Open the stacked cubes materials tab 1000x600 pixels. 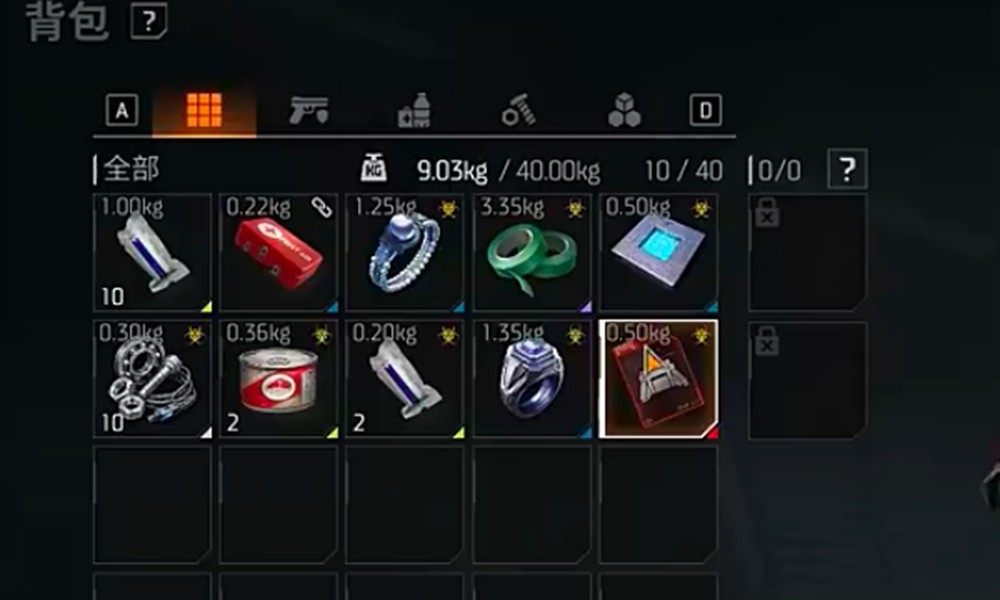pos(624,110)
